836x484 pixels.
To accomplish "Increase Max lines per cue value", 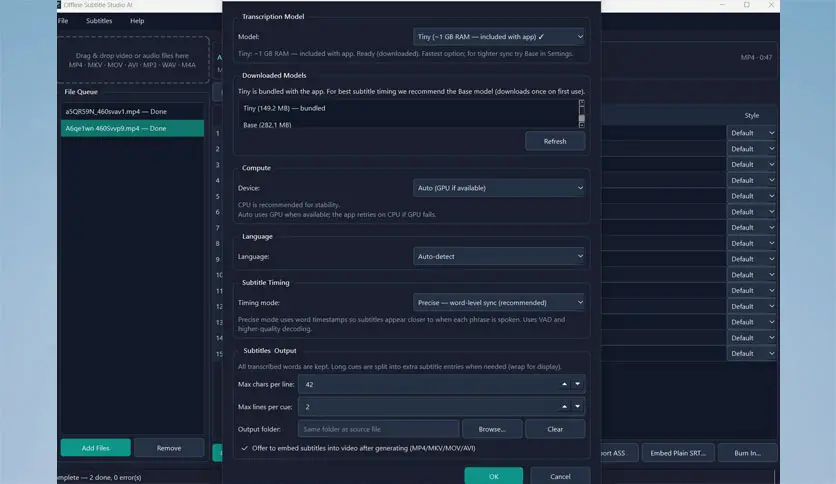I will tap(565, 406).
